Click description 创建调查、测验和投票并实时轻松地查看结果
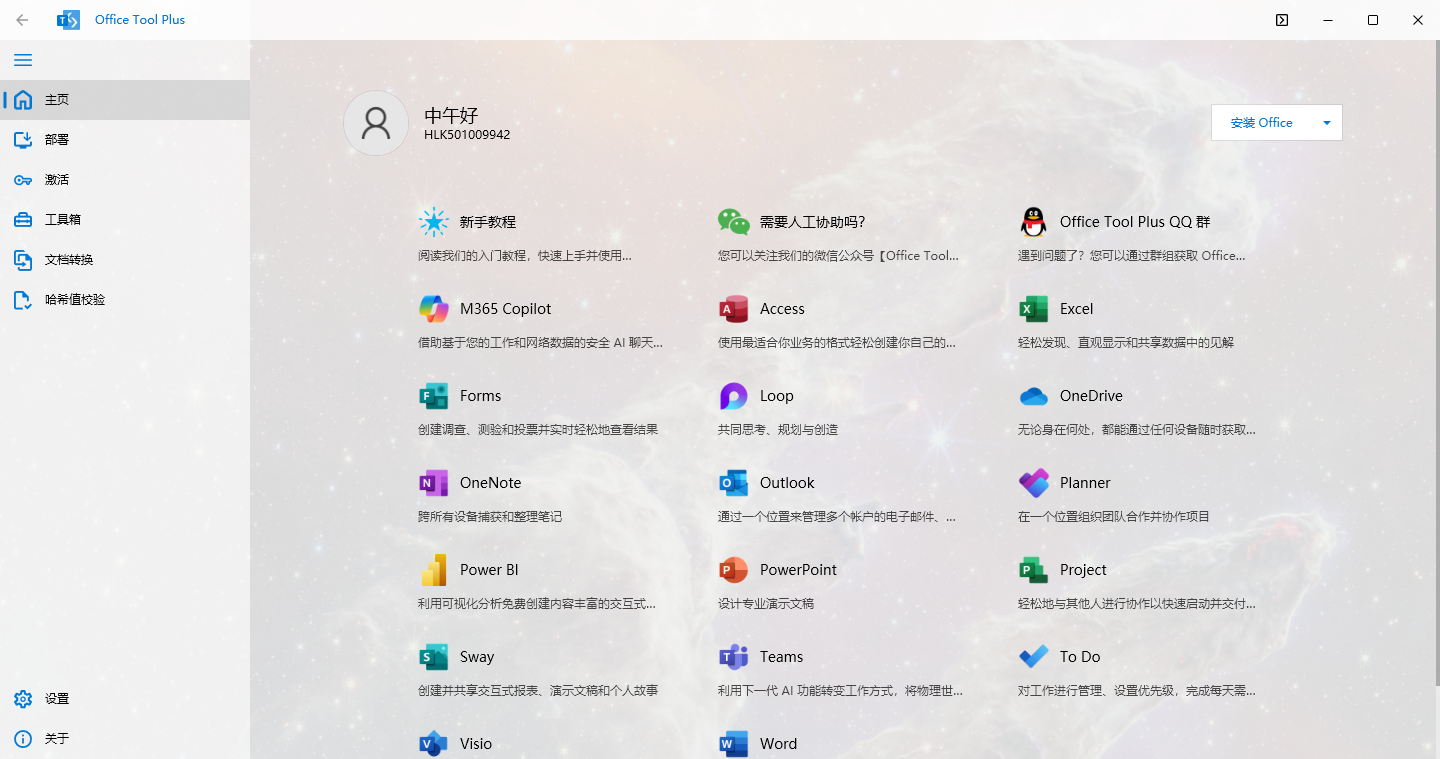 (538, 430)
